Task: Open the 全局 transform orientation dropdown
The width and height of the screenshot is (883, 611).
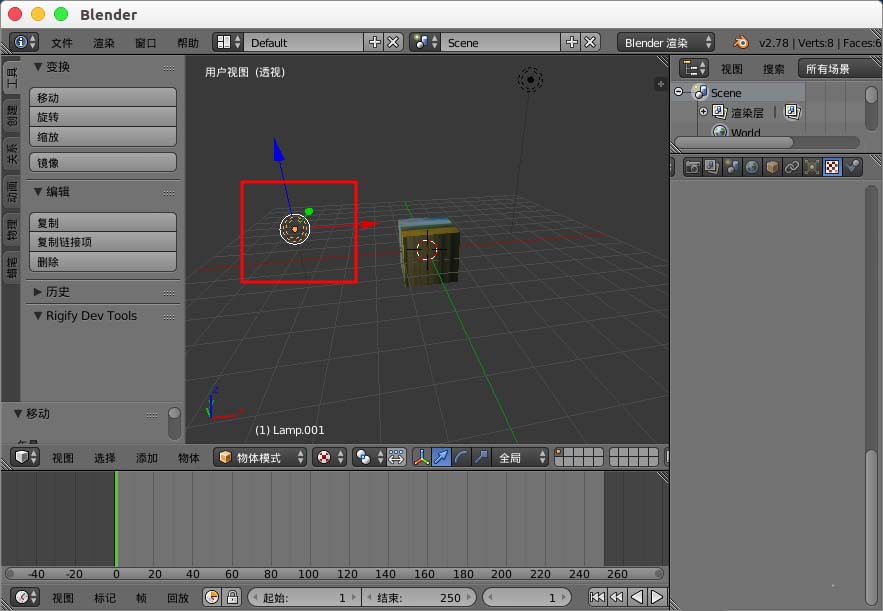Action: 511,457
